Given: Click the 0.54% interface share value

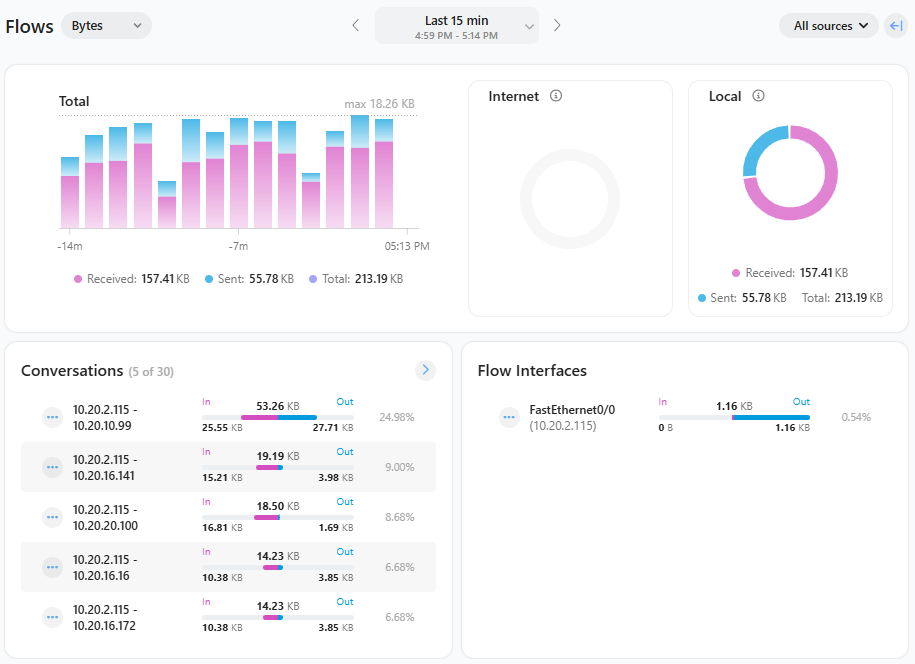Looking at the screenshot, I should pos(856,417).
